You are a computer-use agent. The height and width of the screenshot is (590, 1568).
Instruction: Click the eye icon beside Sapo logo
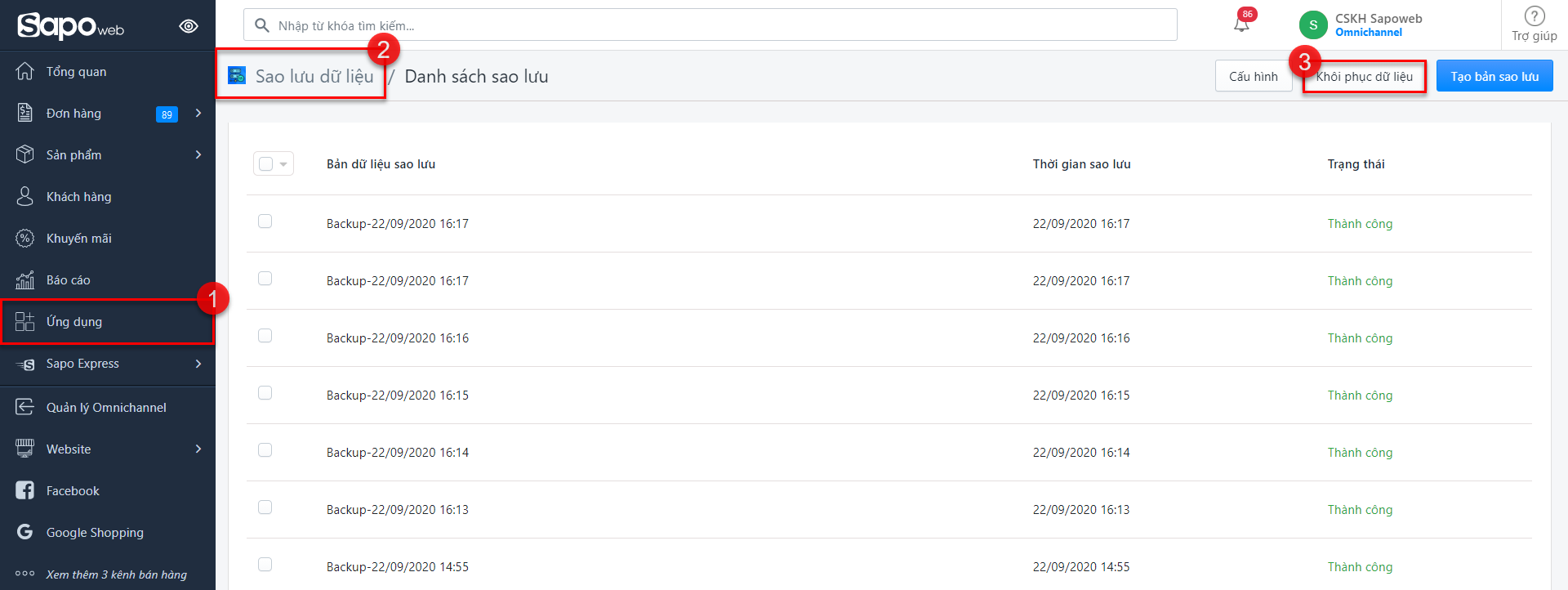[x=189, y=26]
